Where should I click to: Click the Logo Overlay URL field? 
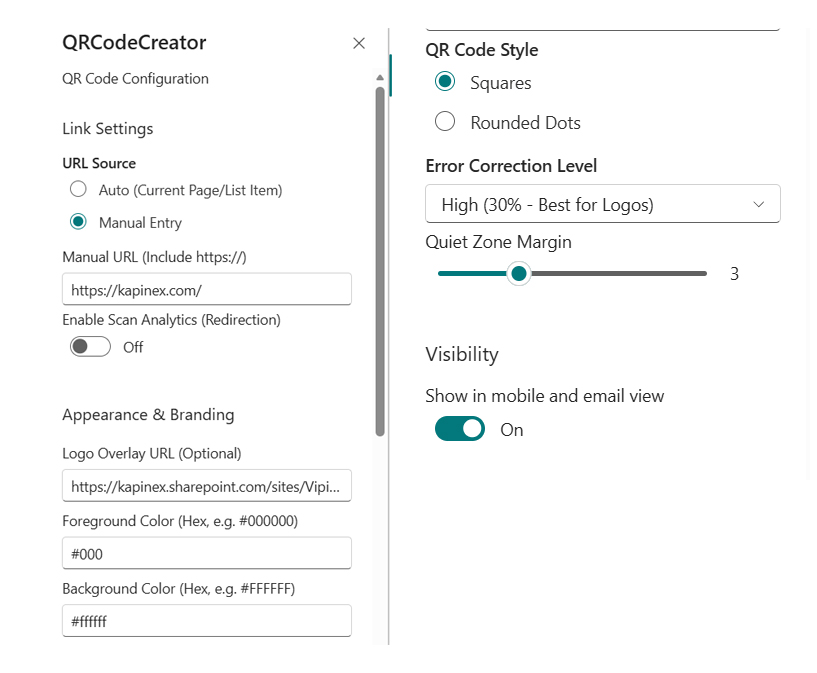(x=206, y=485)
